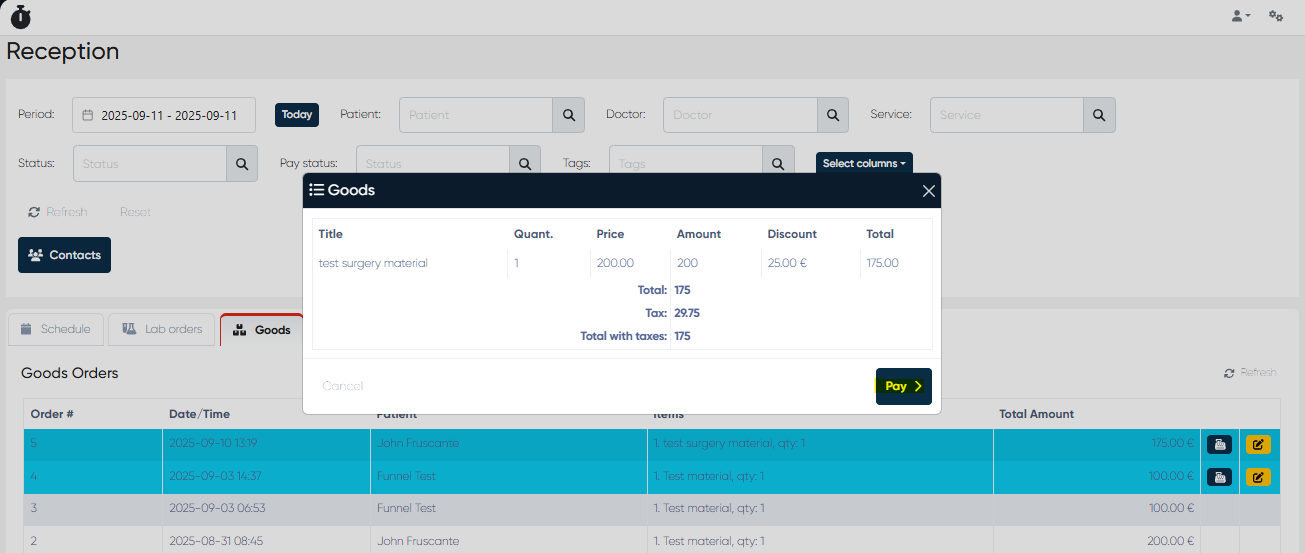This screenshot has height=553, width=1305.
Task: Open the user account menu
Action: [1240, 16]
